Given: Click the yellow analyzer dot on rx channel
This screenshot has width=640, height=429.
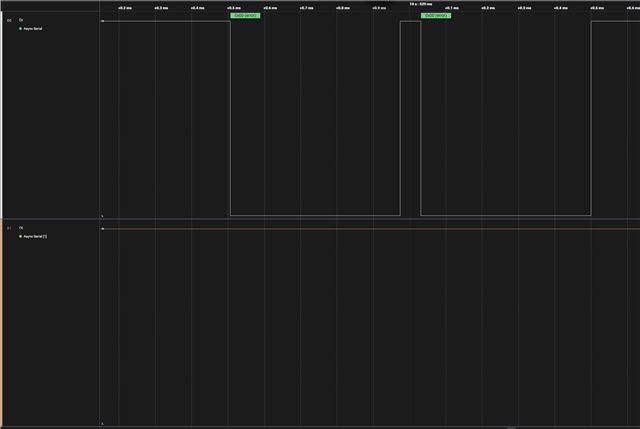Looking at the screenshot, I should pos(20,236).
